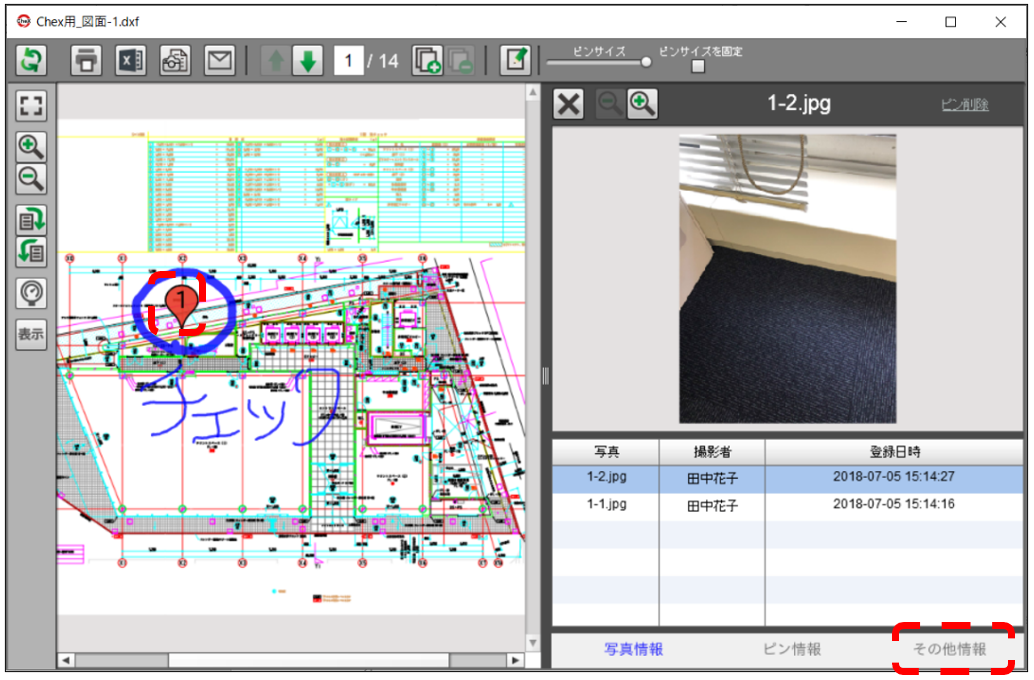This screenshot has width=1034, height=680.
Task: Rotate the drawing clockwise
Action: pyautogui.click(x=32, y=219)
